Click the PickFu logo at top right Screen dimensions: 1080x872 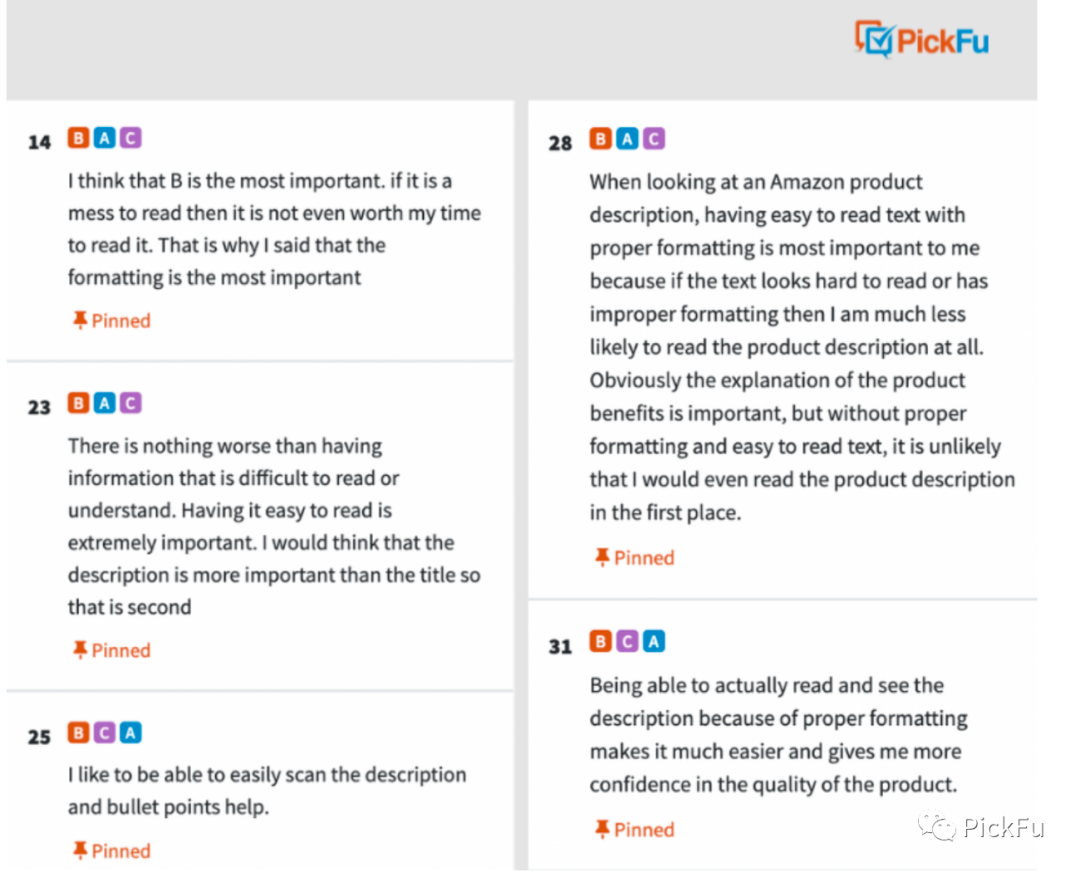pyautogui.click(x=922, y=39)
